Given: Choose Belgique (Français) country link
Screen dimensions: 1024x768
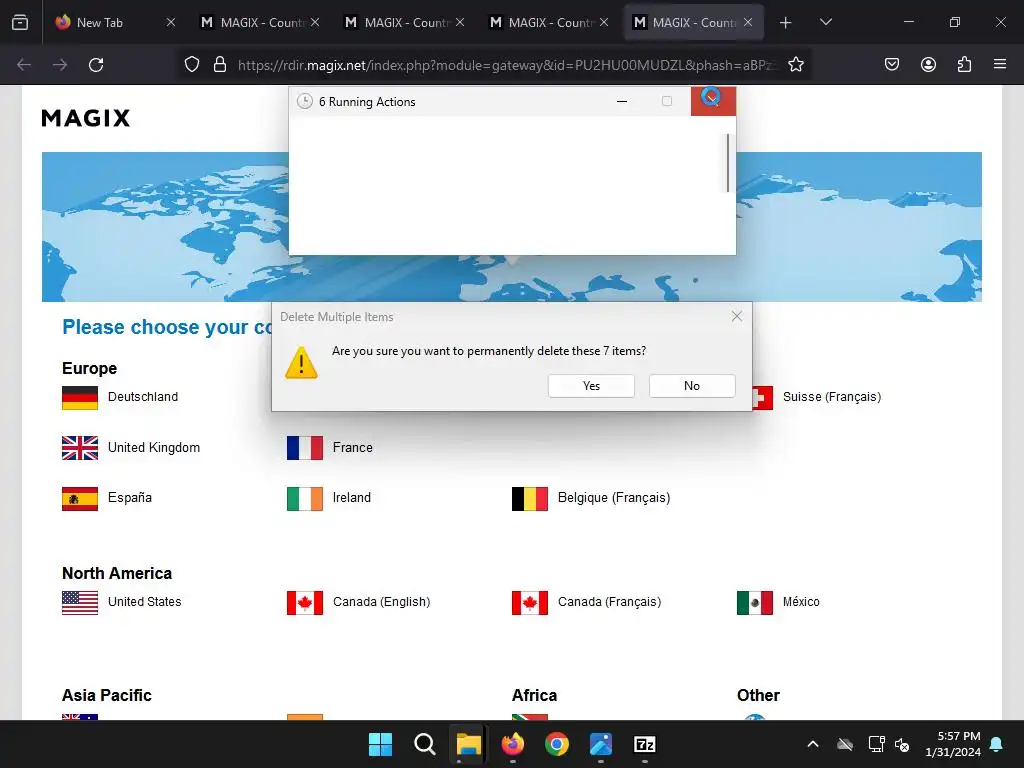Looking at the screenshot, I should tap(614, 498).
